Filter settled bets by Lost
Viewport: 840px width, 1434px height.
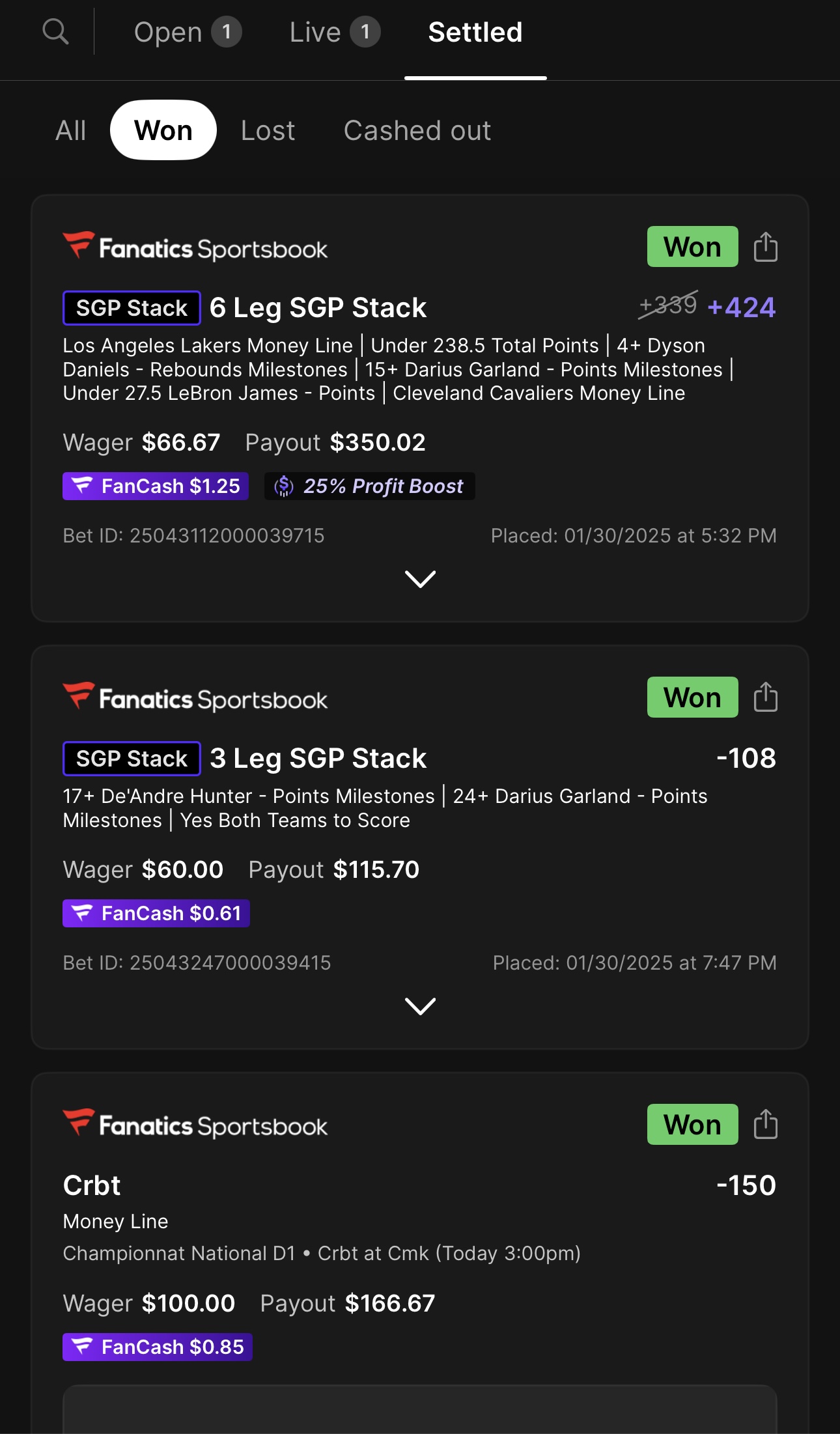[x=268, y=130]
